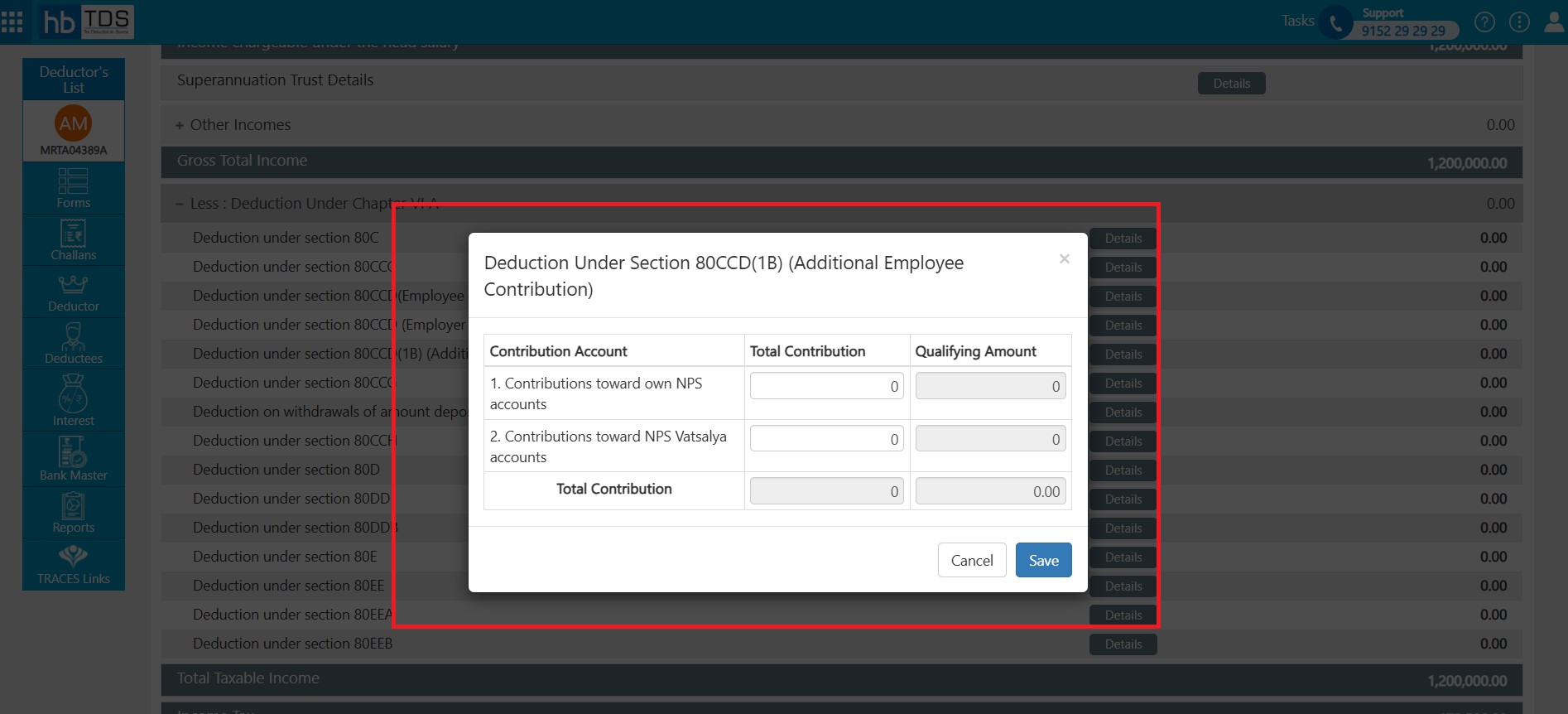Open Details for section 80D
Image resolution: width=1568 pixels, height=714 pixels.
point(1123,470)
